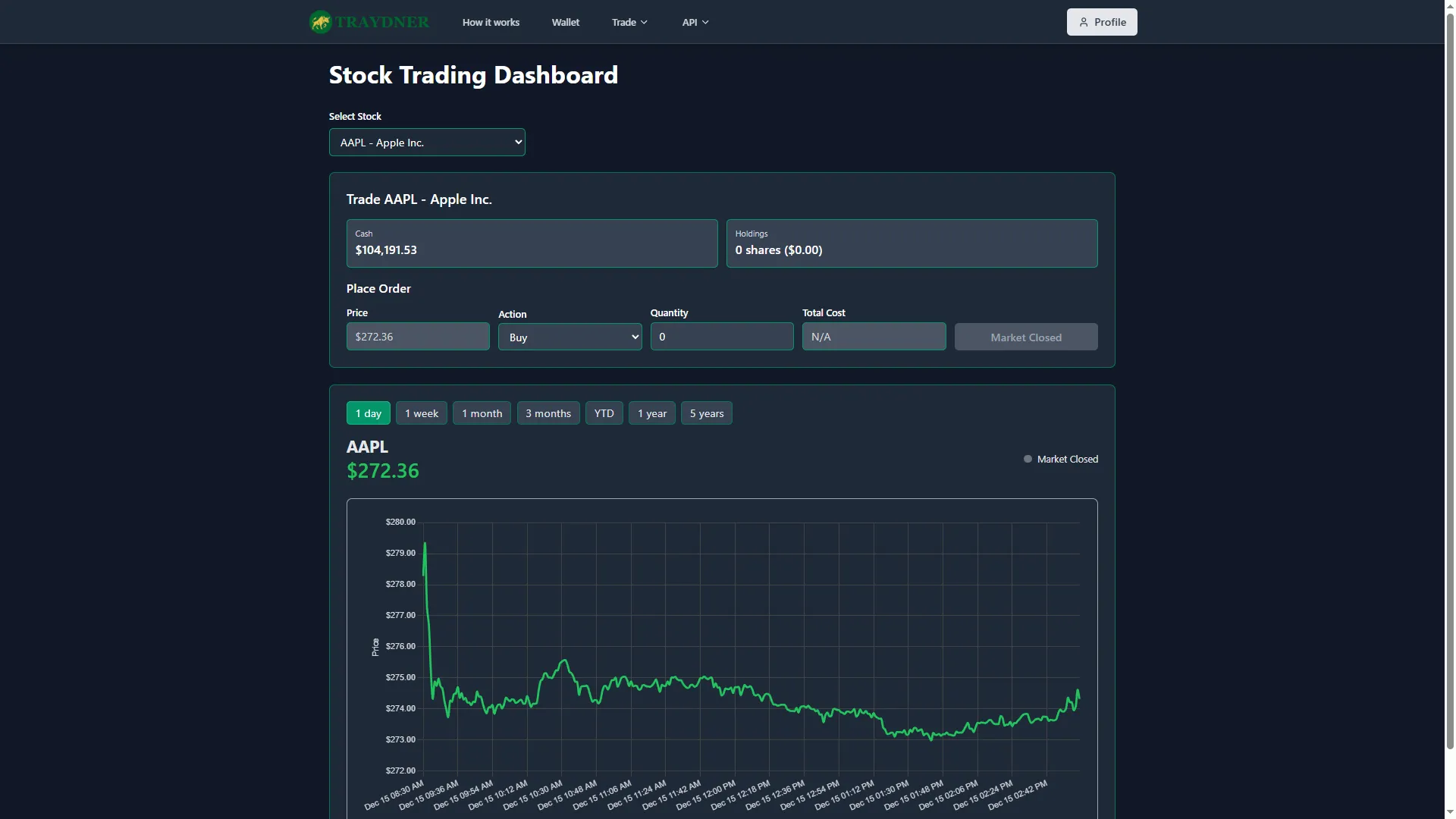The width and height of the screenshot is (1456, 819).
Task: Click the Price field showing $272.36
Action: coord(418,337)
